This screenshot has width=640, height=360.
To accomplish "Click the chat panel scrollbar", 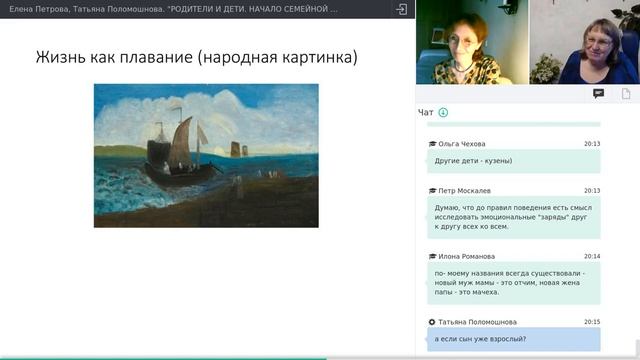I will click(637, 348).
